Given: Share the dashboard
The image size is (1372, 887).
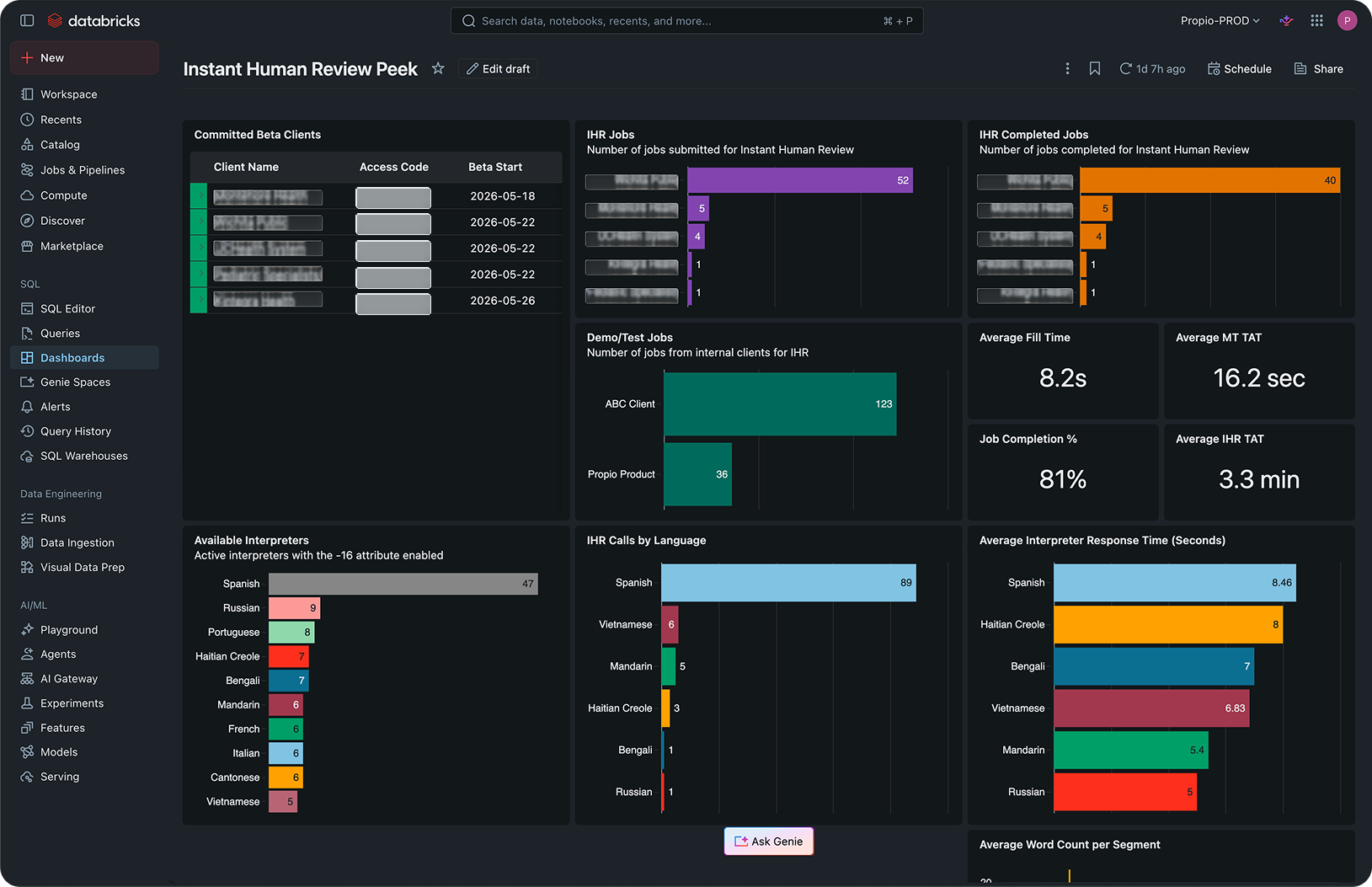Looking at the screenshot, I should pos(1318,69).
